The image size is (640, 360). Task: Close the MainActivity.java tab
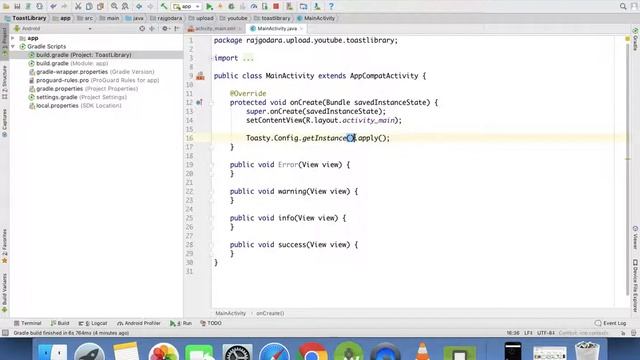click(302, 29)
